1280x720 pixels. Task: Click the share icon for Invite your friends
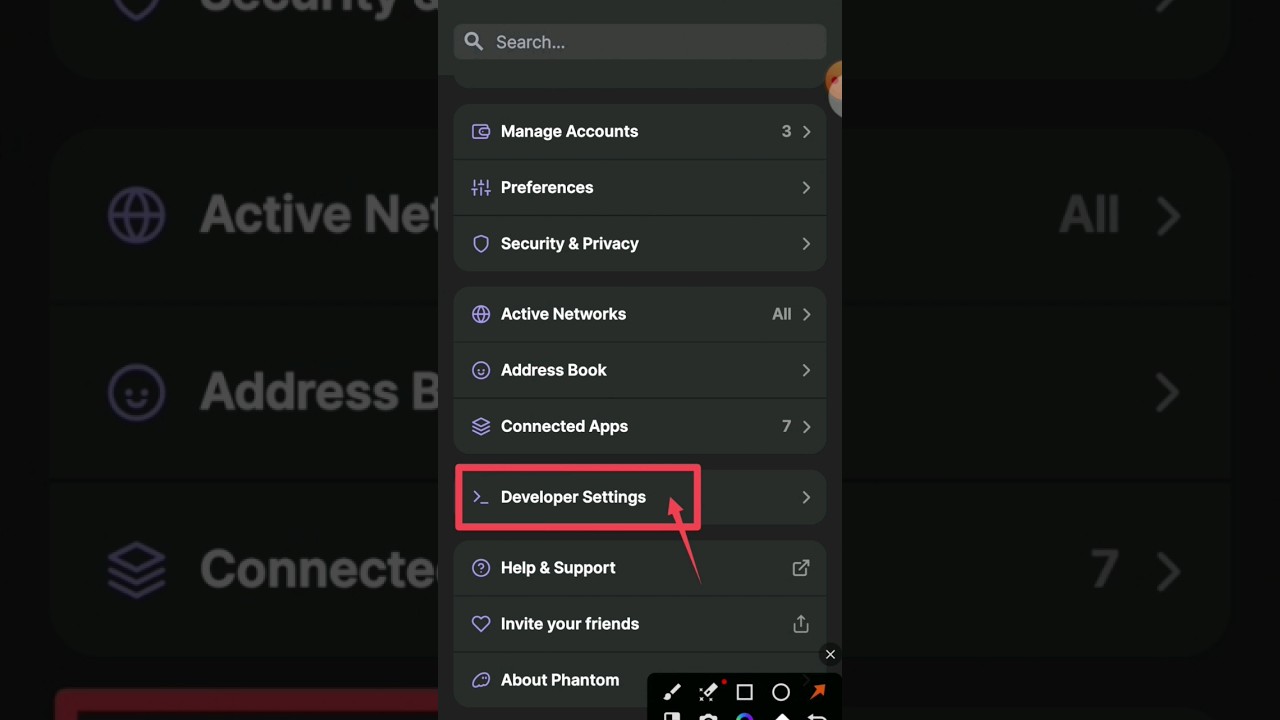click(801, 624)
